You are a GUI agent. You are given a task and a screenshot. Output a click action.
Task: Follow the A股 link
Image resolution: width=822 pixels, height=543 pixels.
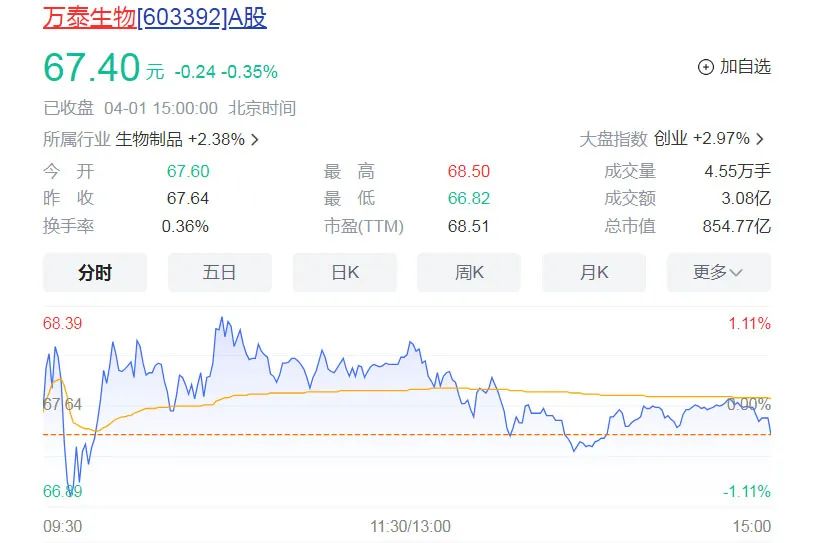point(247,17)
